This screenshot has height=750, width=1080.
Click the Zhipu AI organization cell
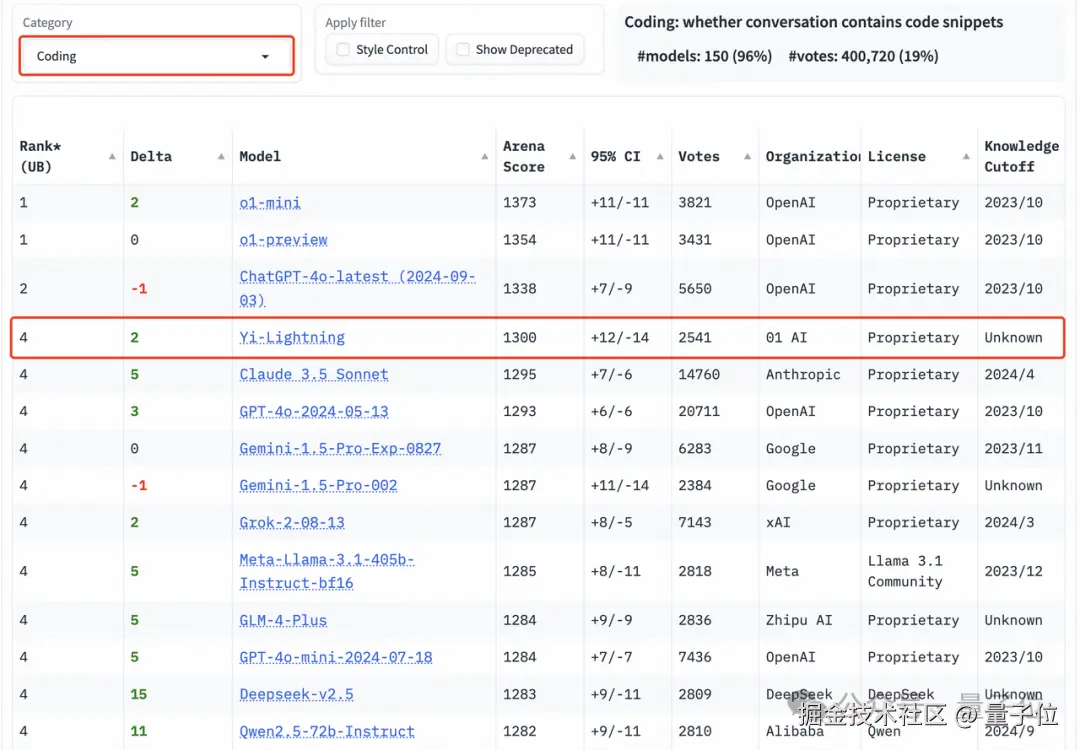[x=799, y=621]
